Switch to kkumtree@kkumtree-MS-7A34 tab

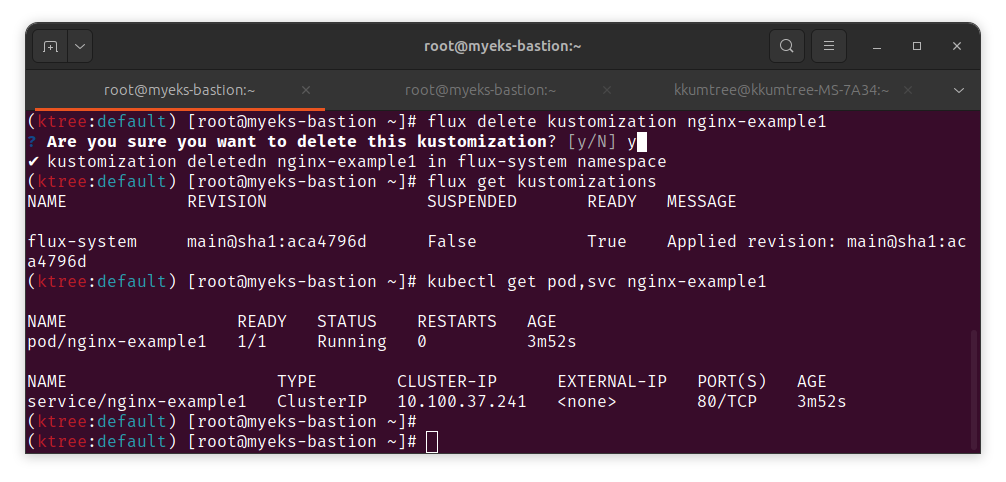tap(781, 90)
